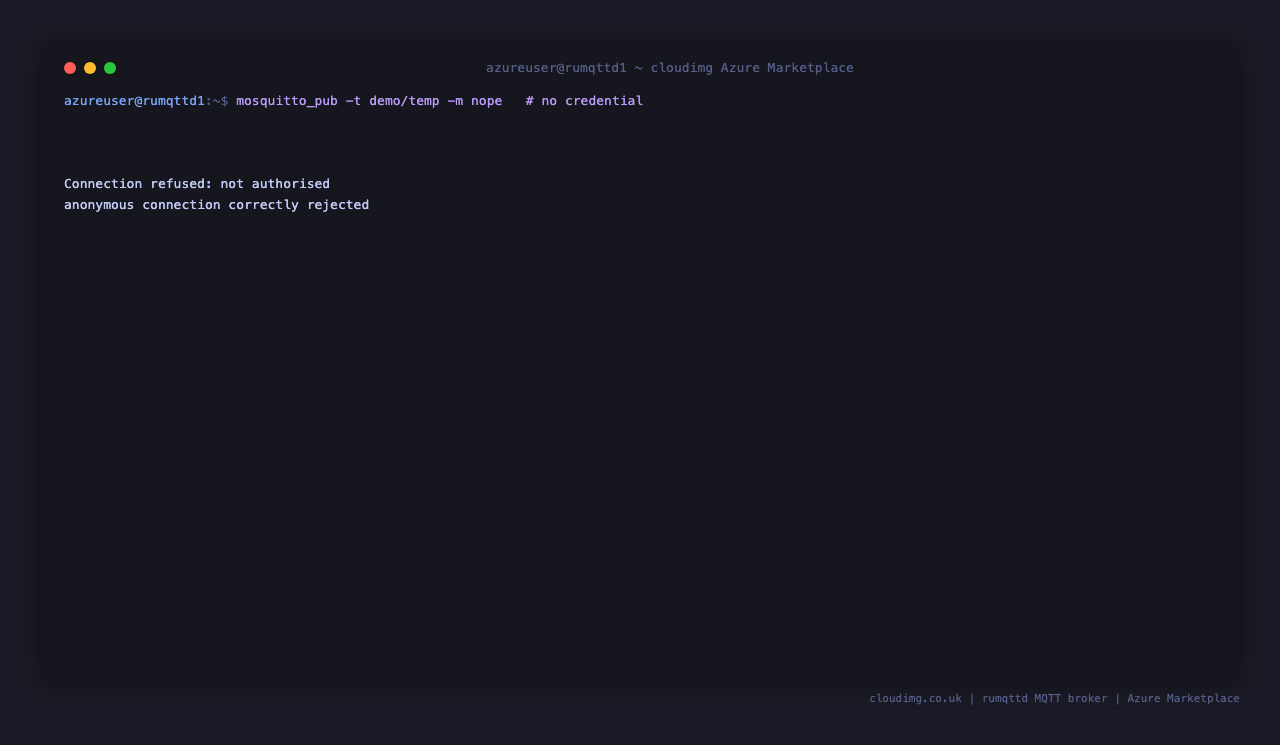The image size is (1280, 745).
Task: Click the terminal title 'azureuser@rumqttd1 ~ cloudimg Azure Marketplace'
Action: (x=670, y=68)
